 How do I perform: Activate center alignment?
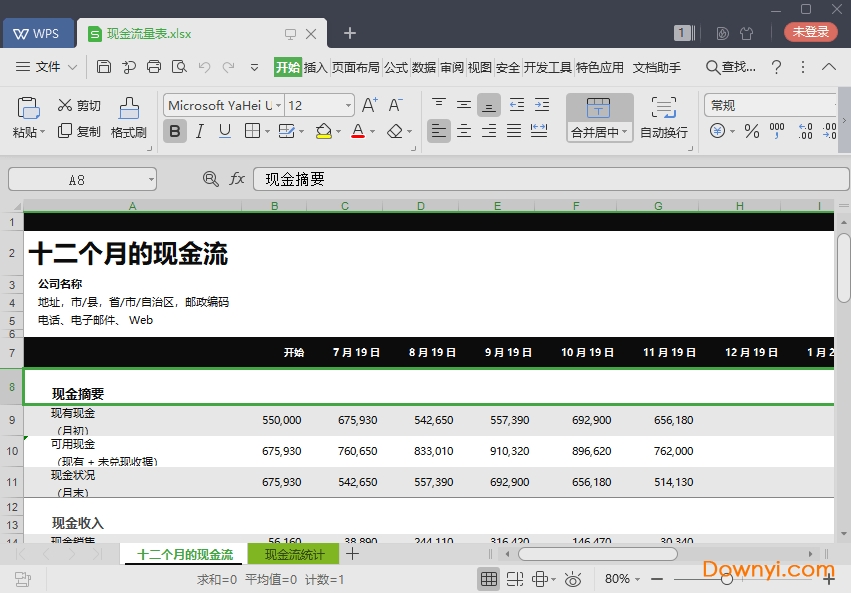(x=463, y=131)
